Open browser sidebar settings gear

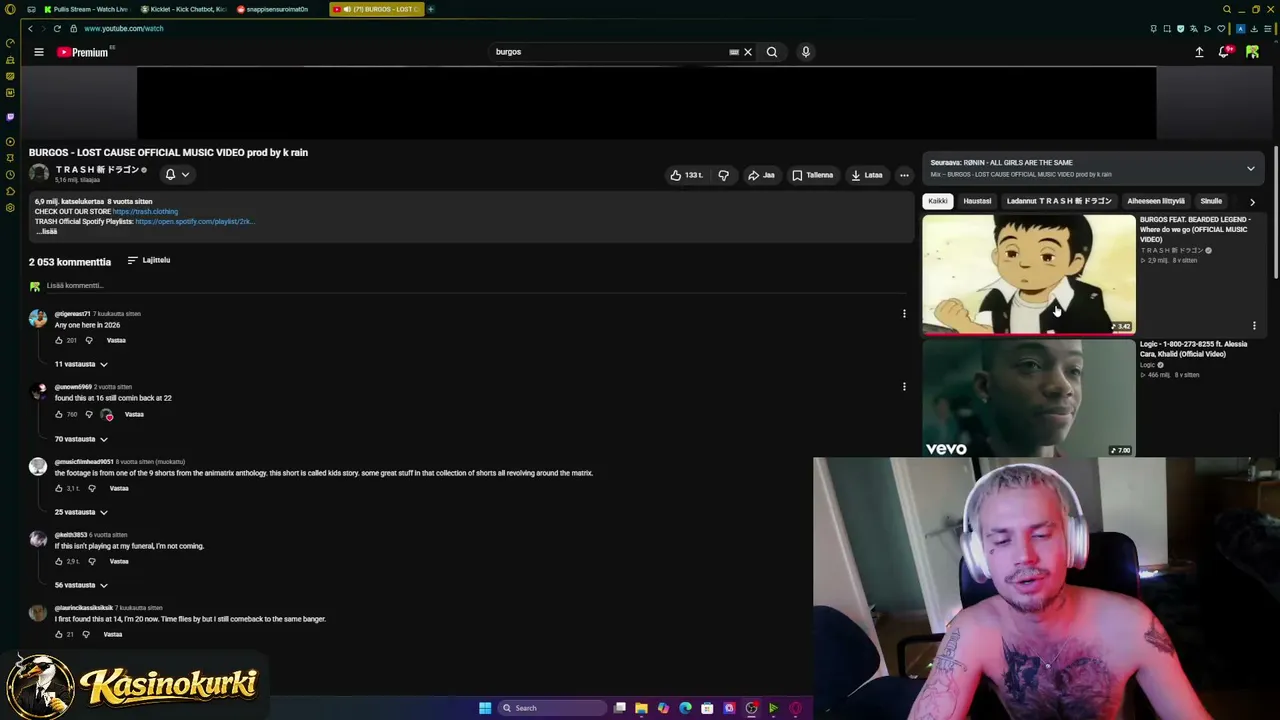point(10,208)
